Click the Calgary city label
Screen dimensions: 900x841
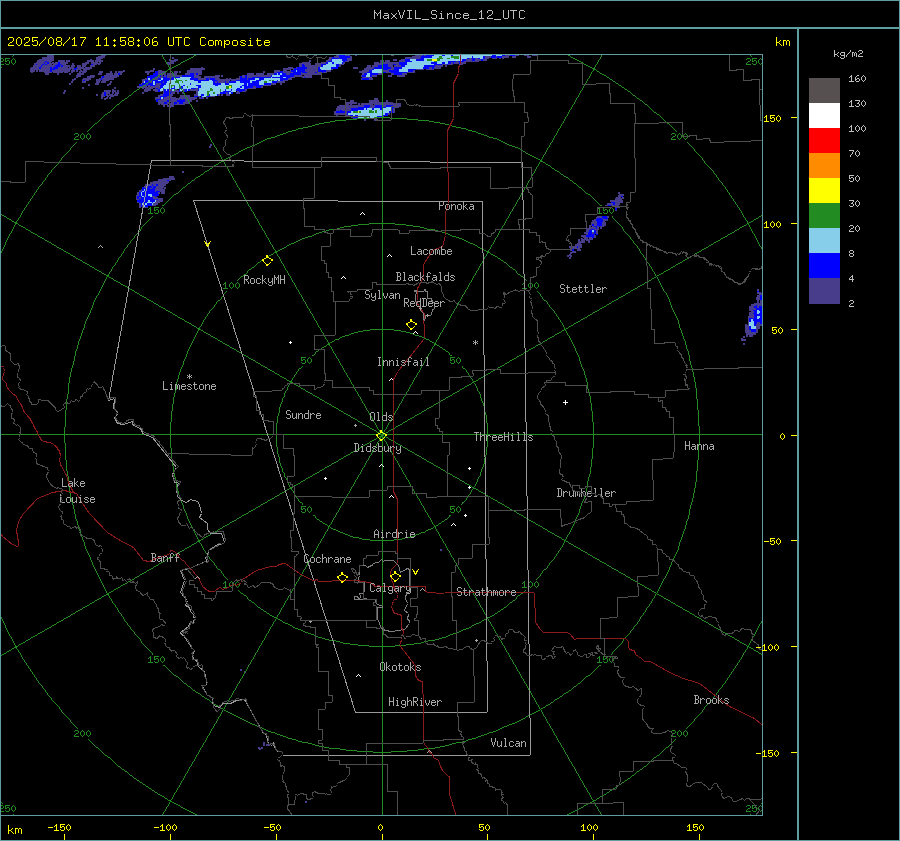click(390, 588)
